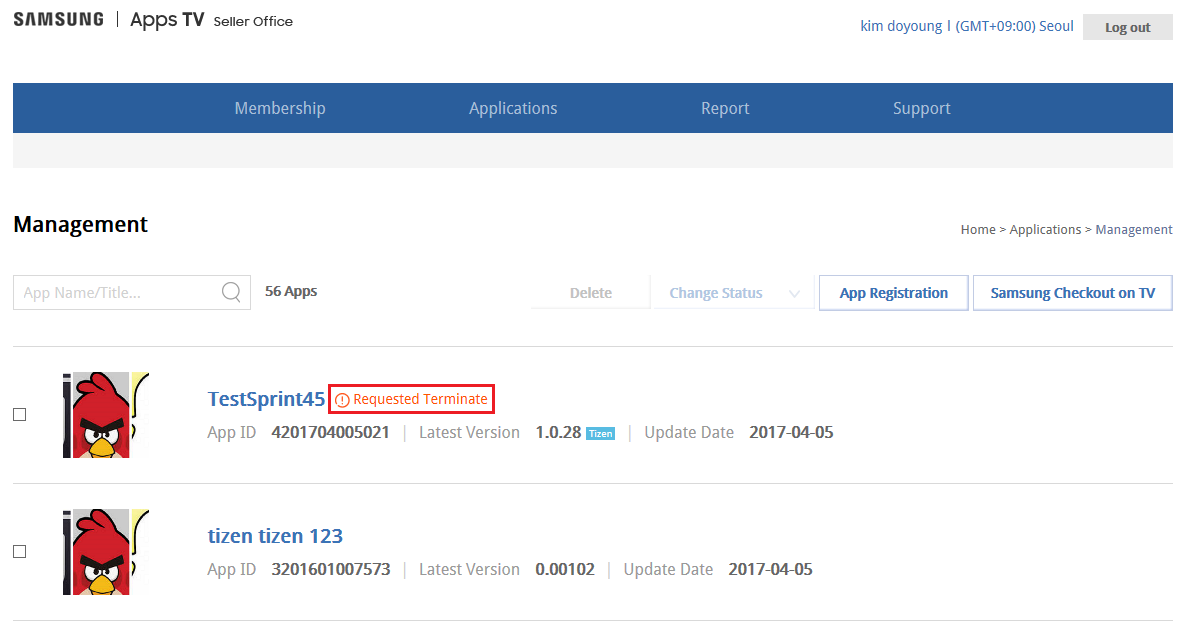The width and height of the screenshot is (1186, 632).
Task: Click version number 0.00102
Action: [x=565, y=569]
